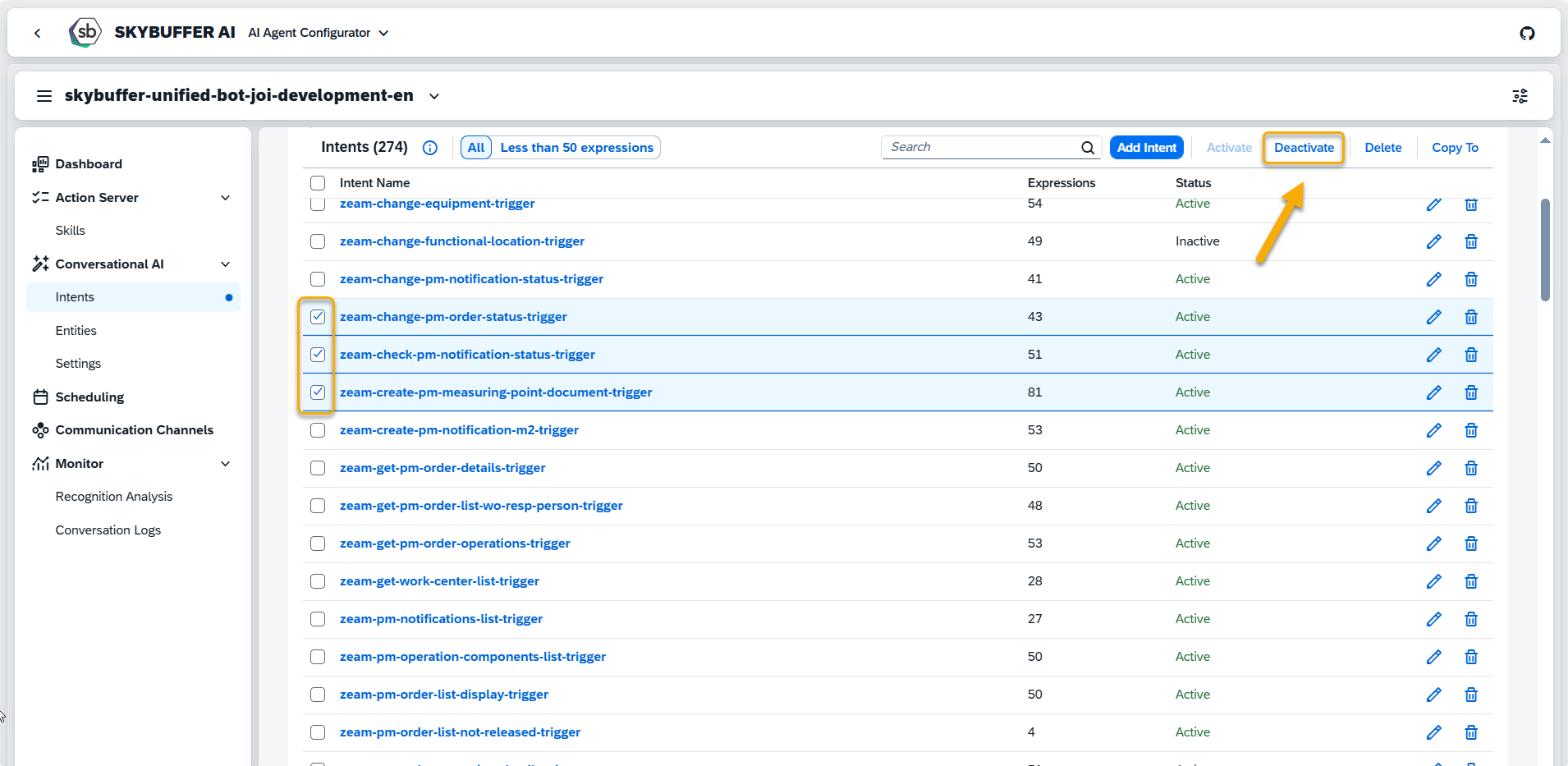The image size is (1568, 766).
Task: Collapse the Conversational AI section
Action: click(225, 264)
